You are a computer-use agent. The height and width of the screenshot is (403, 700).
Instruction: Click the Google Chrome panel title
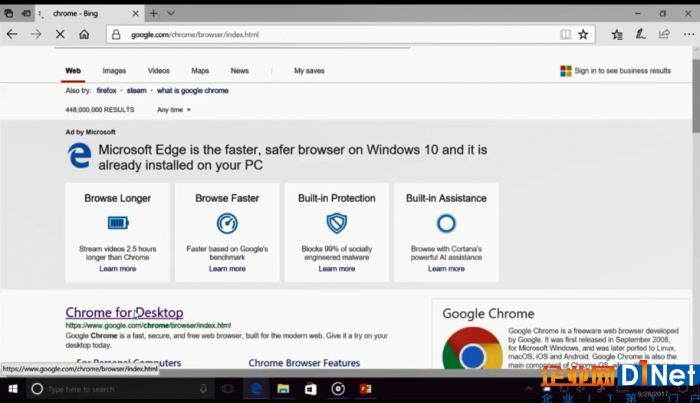488,314
